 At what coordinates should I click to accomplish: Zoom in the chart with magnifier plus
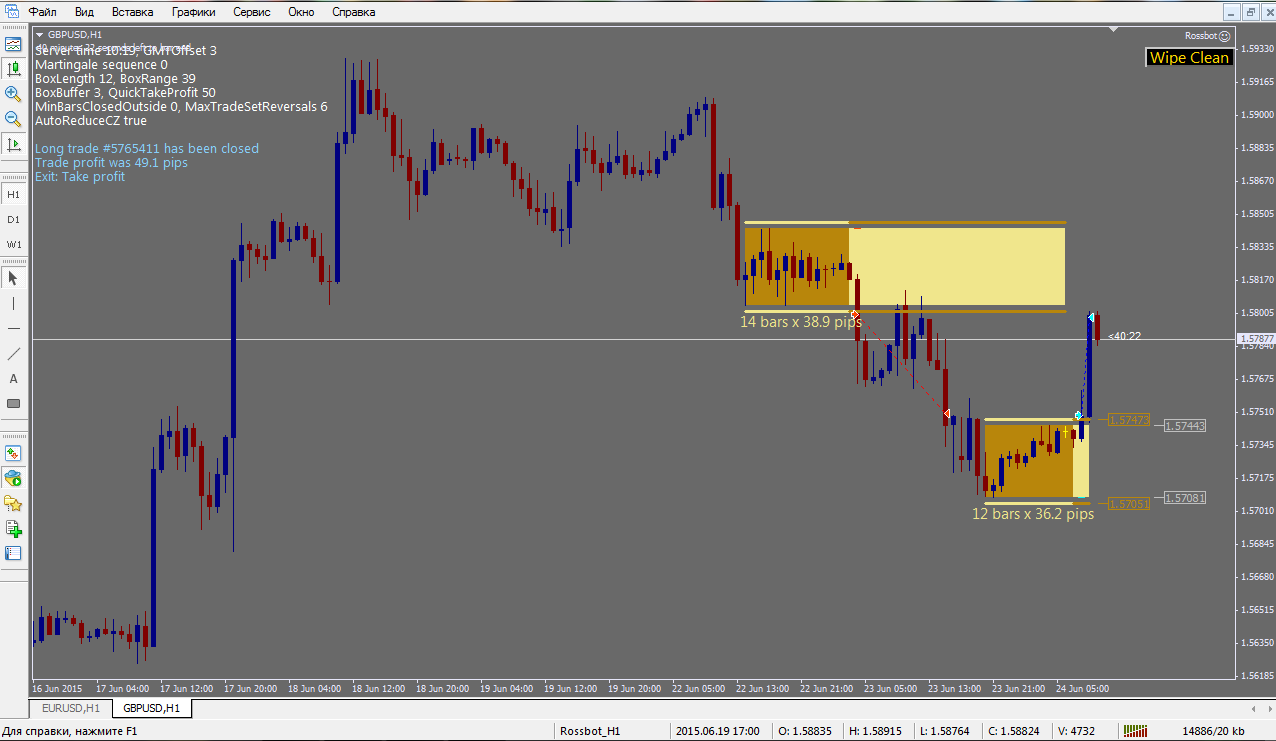coord(13,94)
